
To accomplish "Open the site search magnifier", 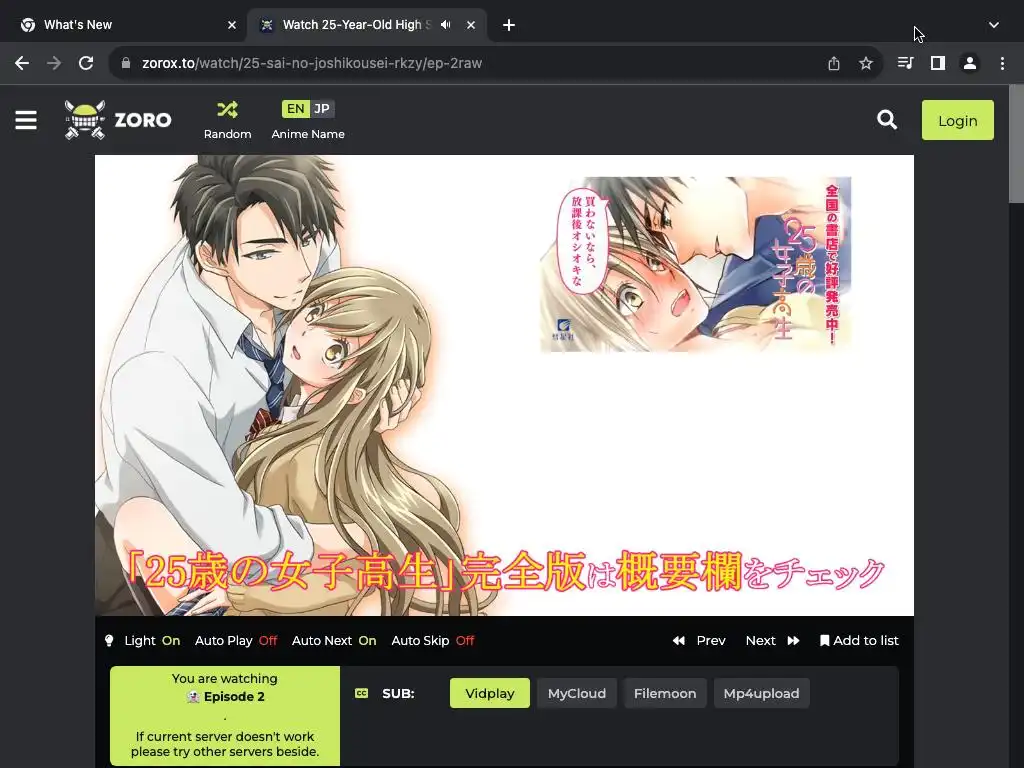I will [887, 120].
